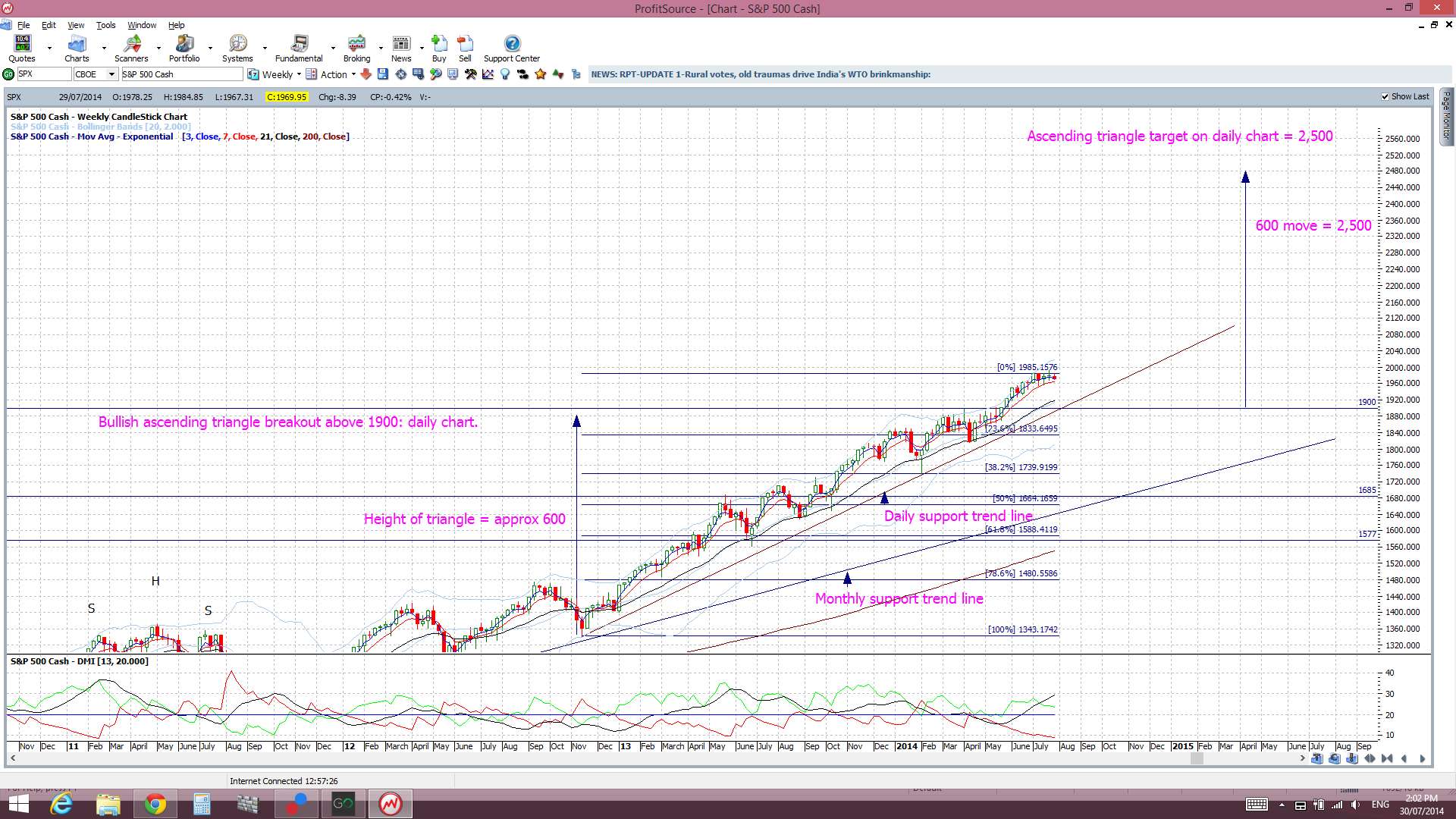1456x819 pixels.
Task: Open the Scanners toolbar icon
Action: point(131,49)
